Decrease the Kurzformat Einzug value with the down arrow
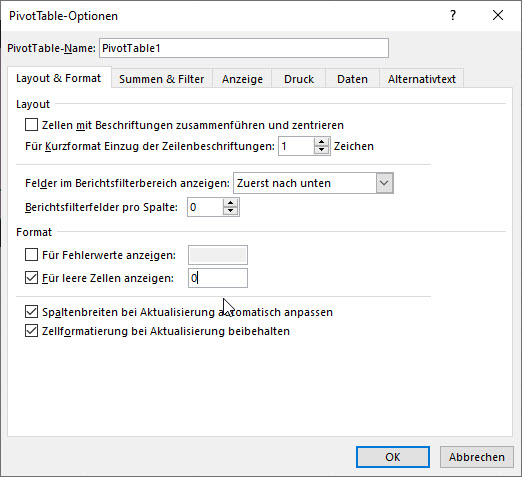The image size is (522, 477). pyautogui.click(x=321, y=150)
